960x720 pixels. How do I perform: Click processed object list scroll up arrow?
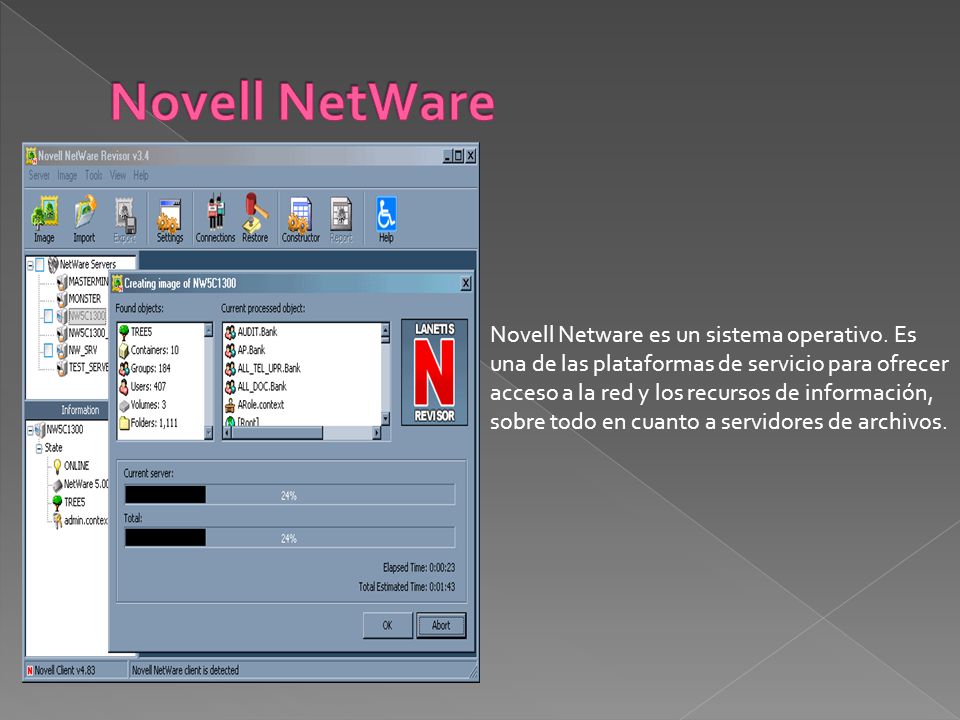click(385, 332)
